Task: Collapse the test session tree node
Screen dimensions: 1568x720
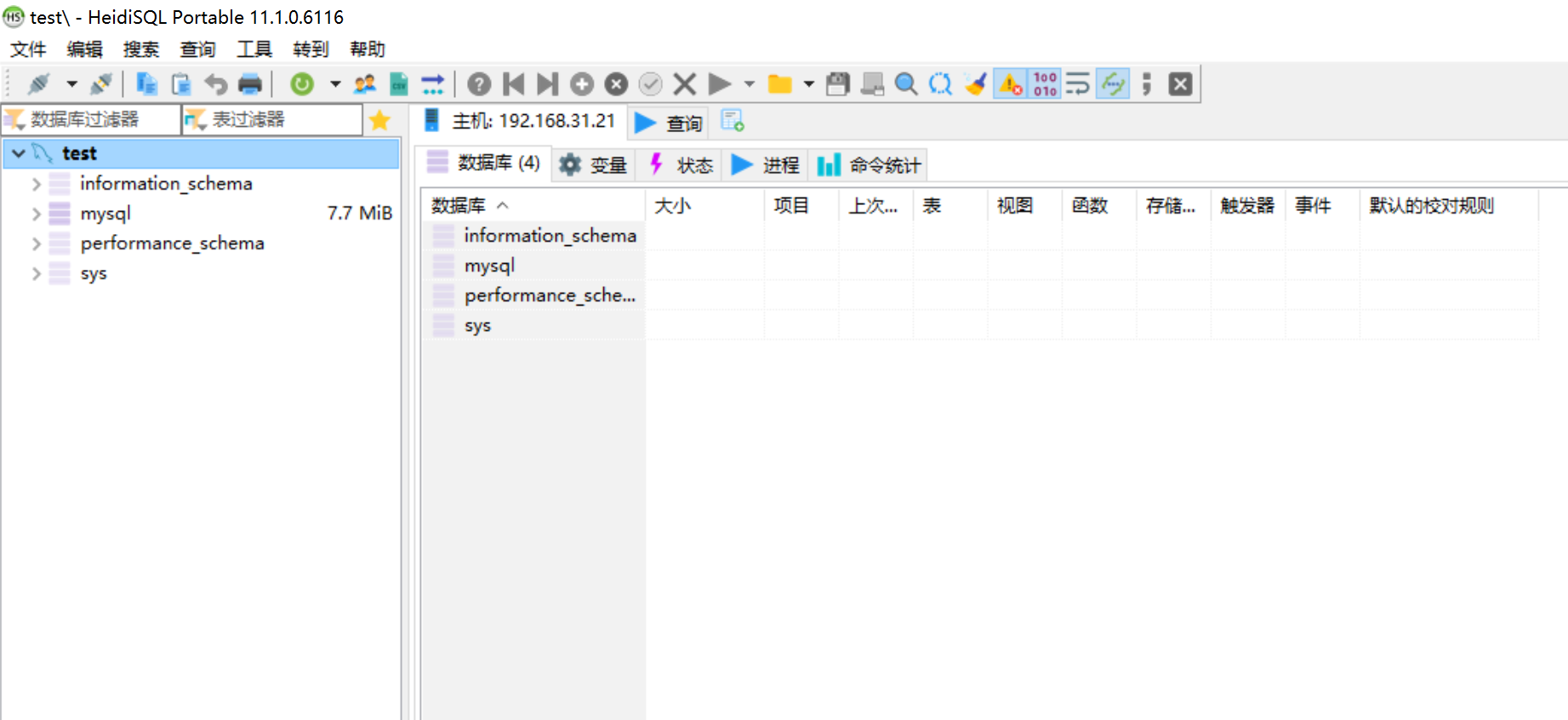Action: [19, 153]
